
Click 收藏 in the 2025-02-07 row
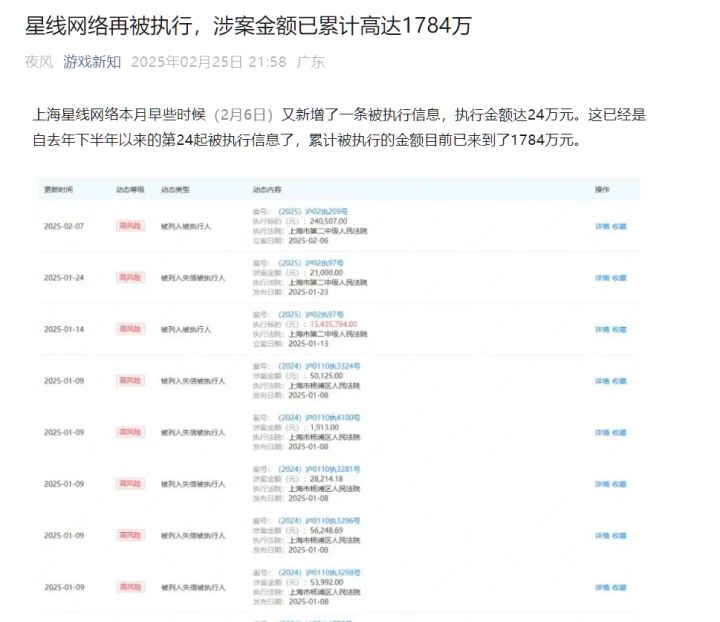click(619, 226)
